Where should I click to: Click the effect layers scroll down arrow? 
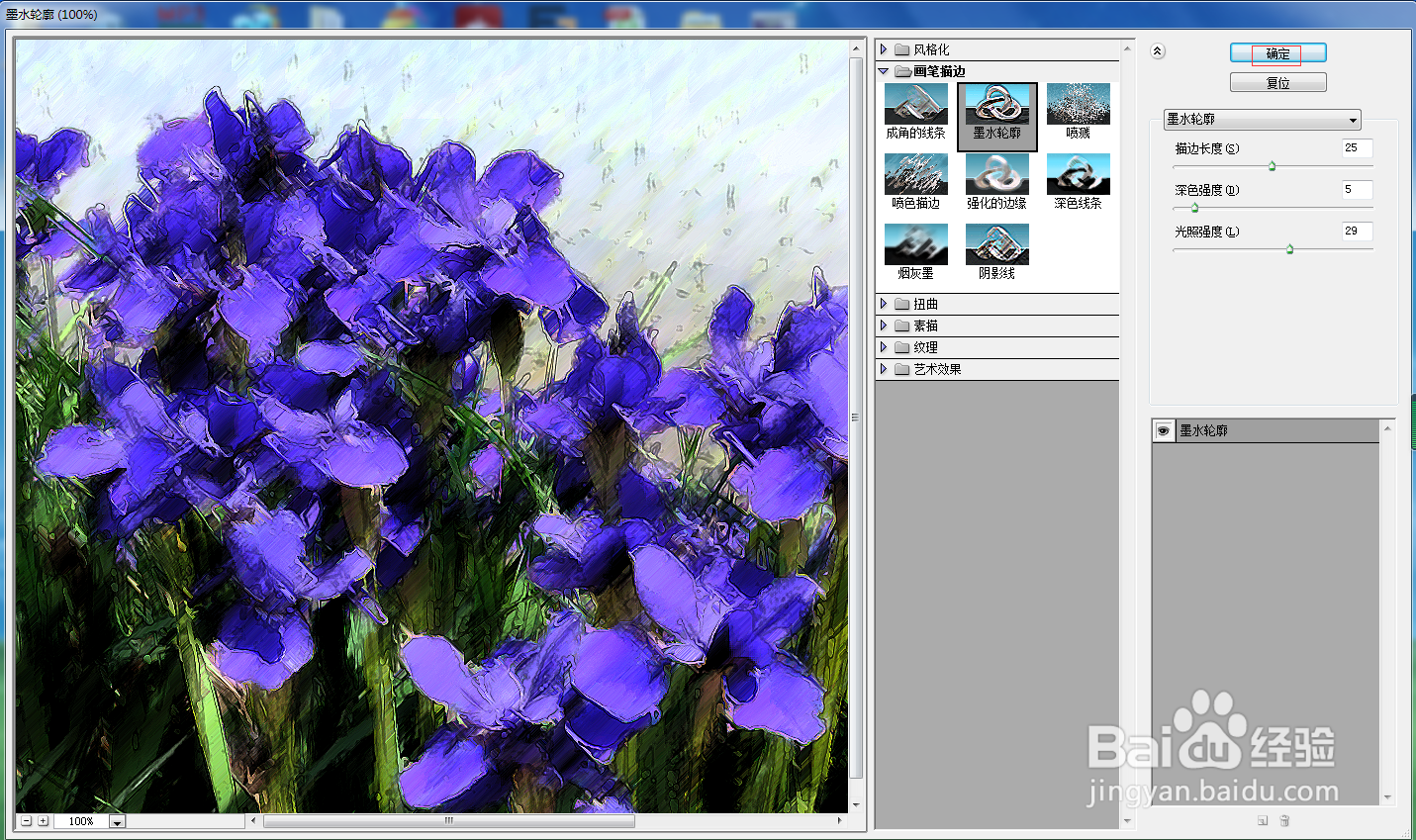[x=1387, y=796]
